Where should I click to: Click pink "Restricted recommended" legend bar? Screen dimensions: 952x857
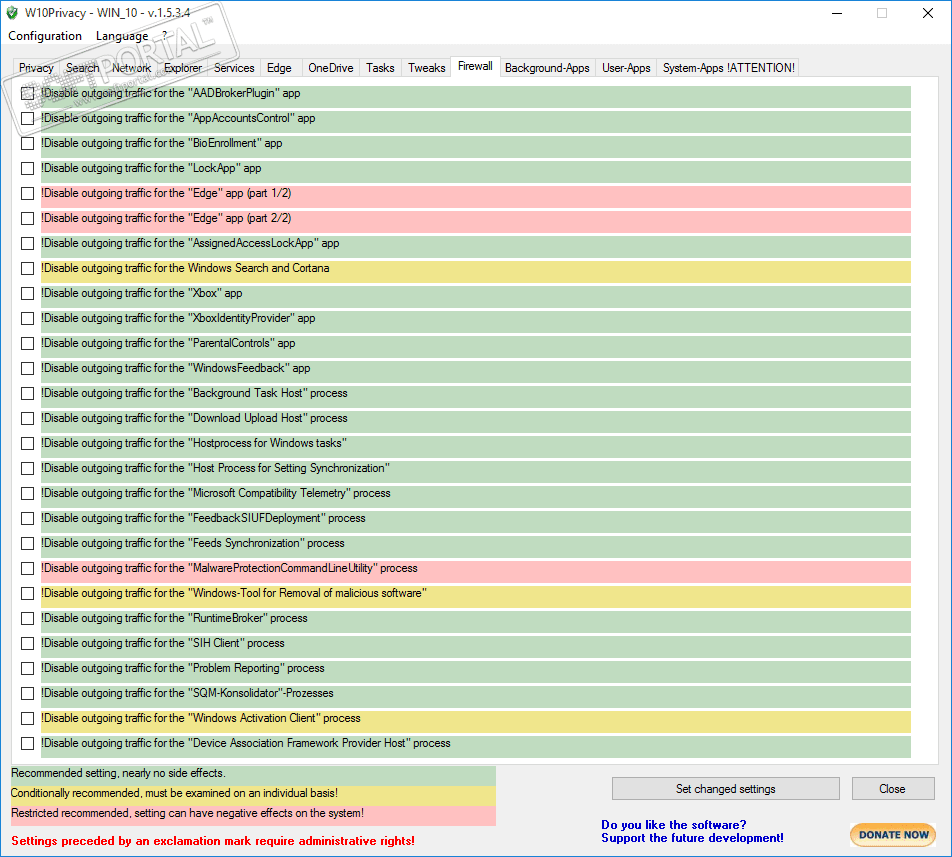point(253,816)
